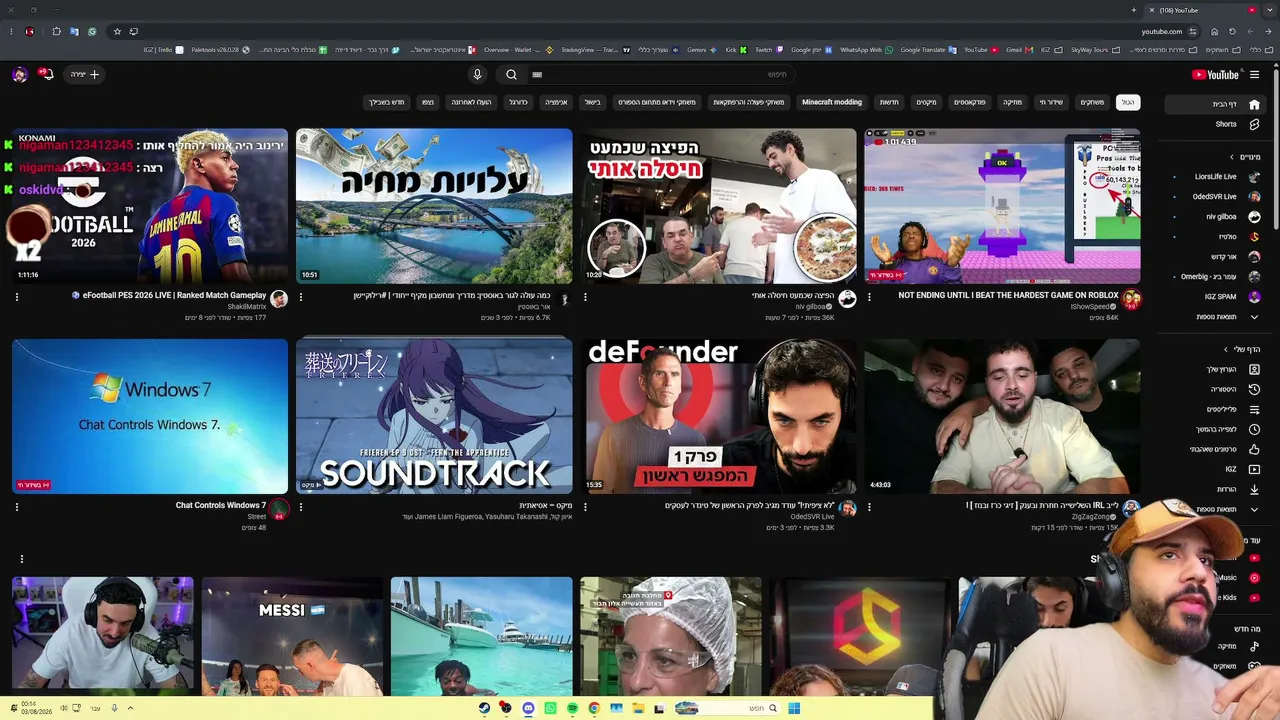The image size is (1280, 720).
Task: Open WhatsApp from the taskbar
Action: (x=550, y=708)
